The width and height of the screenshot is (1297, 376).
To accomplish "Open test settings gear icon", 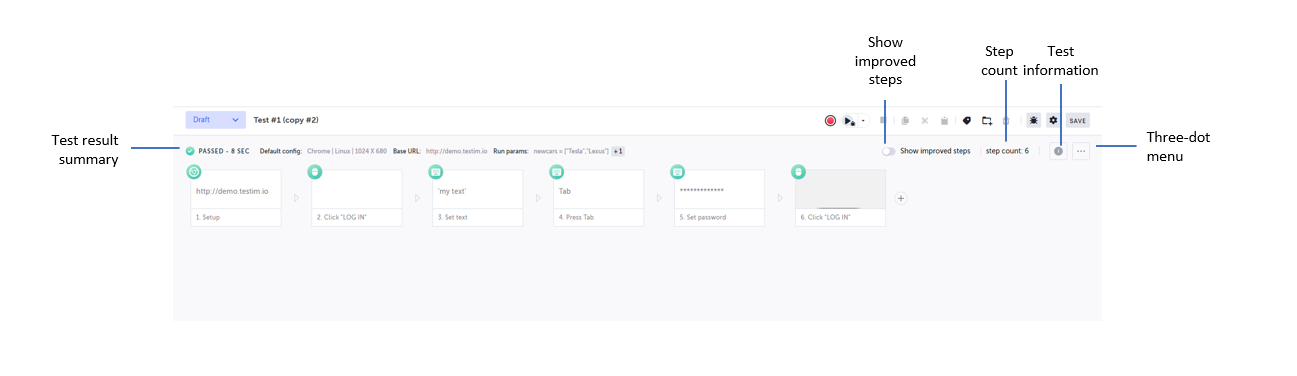I will tap(1053, 120).
